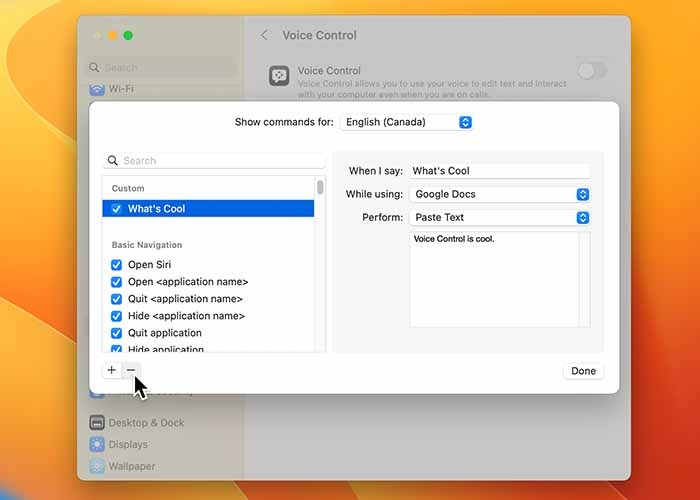Open Desktop & Dock settings

click(x=137, y=422)
